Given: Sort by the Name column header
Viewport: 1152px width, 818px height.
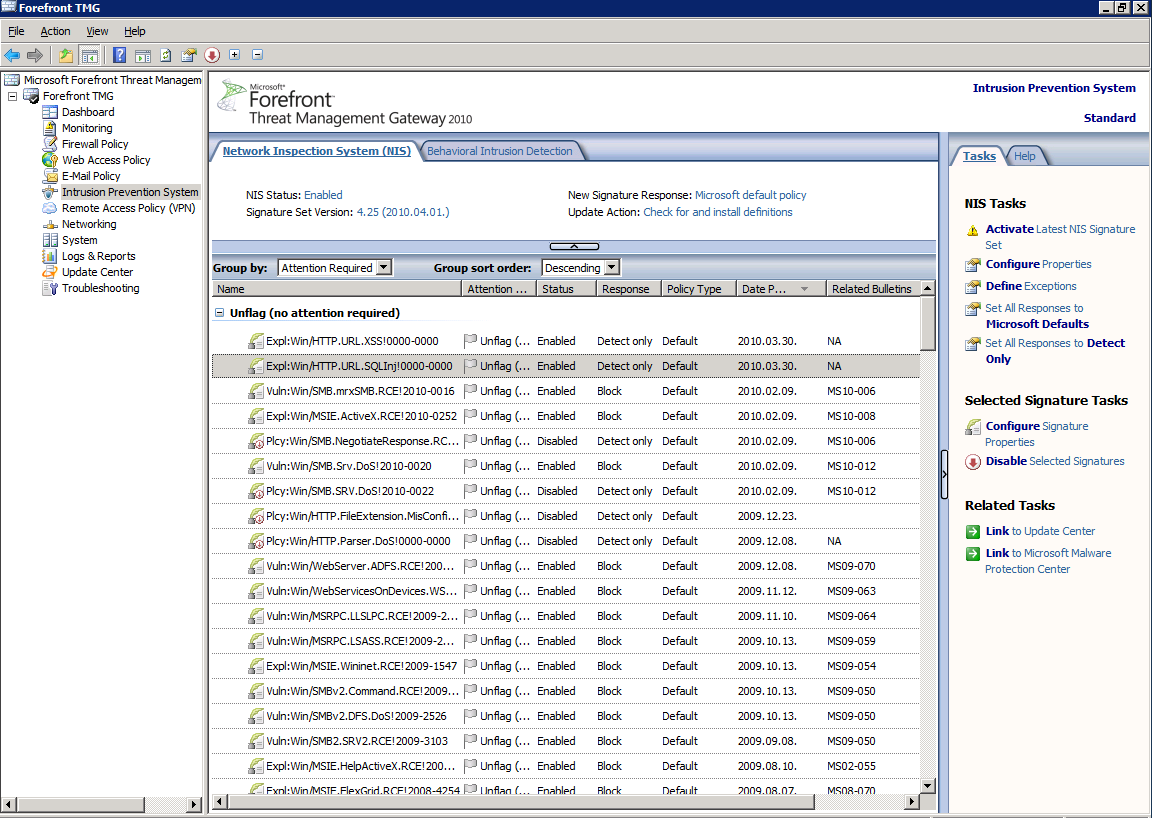Looking at the screenshot, I should click(336, 289).
